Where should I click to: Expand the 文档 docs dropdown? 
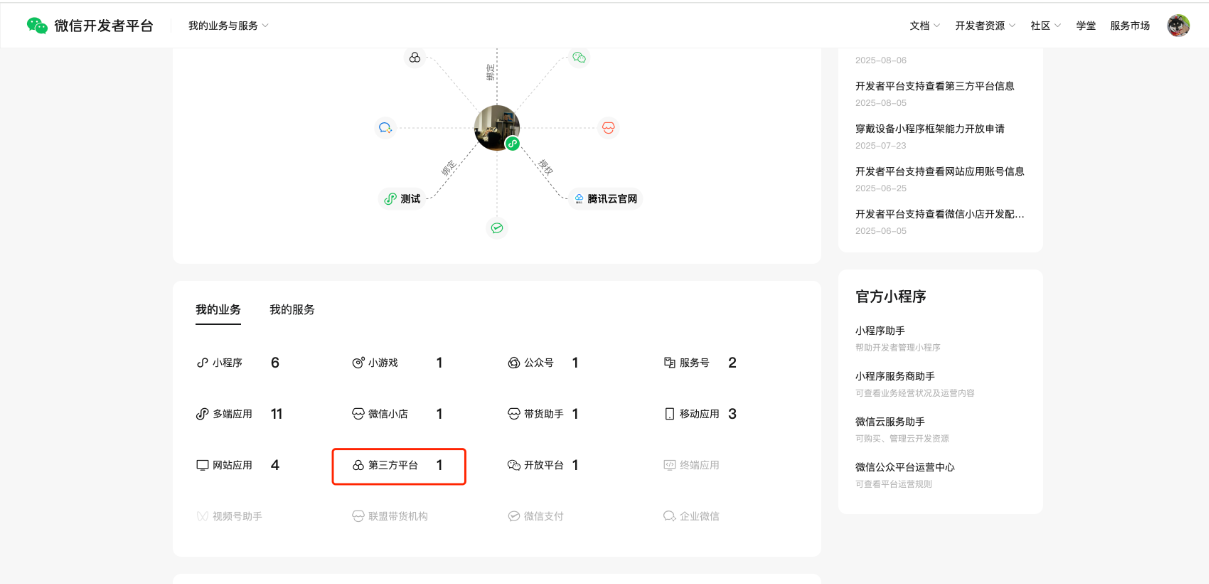(x=924, y=25)
